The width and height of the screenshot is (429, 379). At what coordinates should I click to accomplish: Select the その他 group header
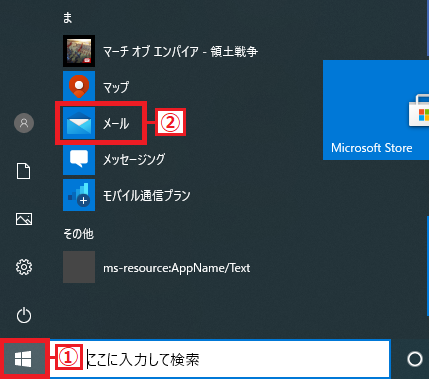pyautogui.click(x=78, y=234)
